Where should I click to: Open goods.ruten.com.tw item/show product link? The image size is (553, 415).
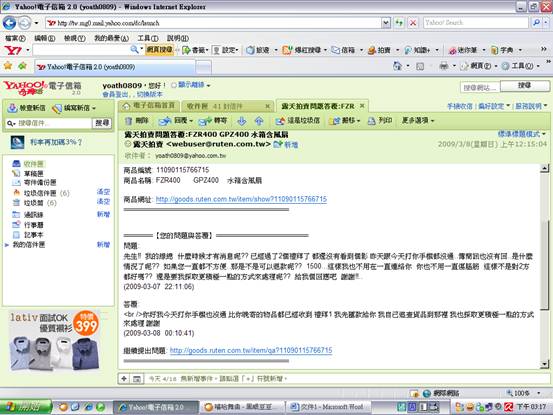241,199
